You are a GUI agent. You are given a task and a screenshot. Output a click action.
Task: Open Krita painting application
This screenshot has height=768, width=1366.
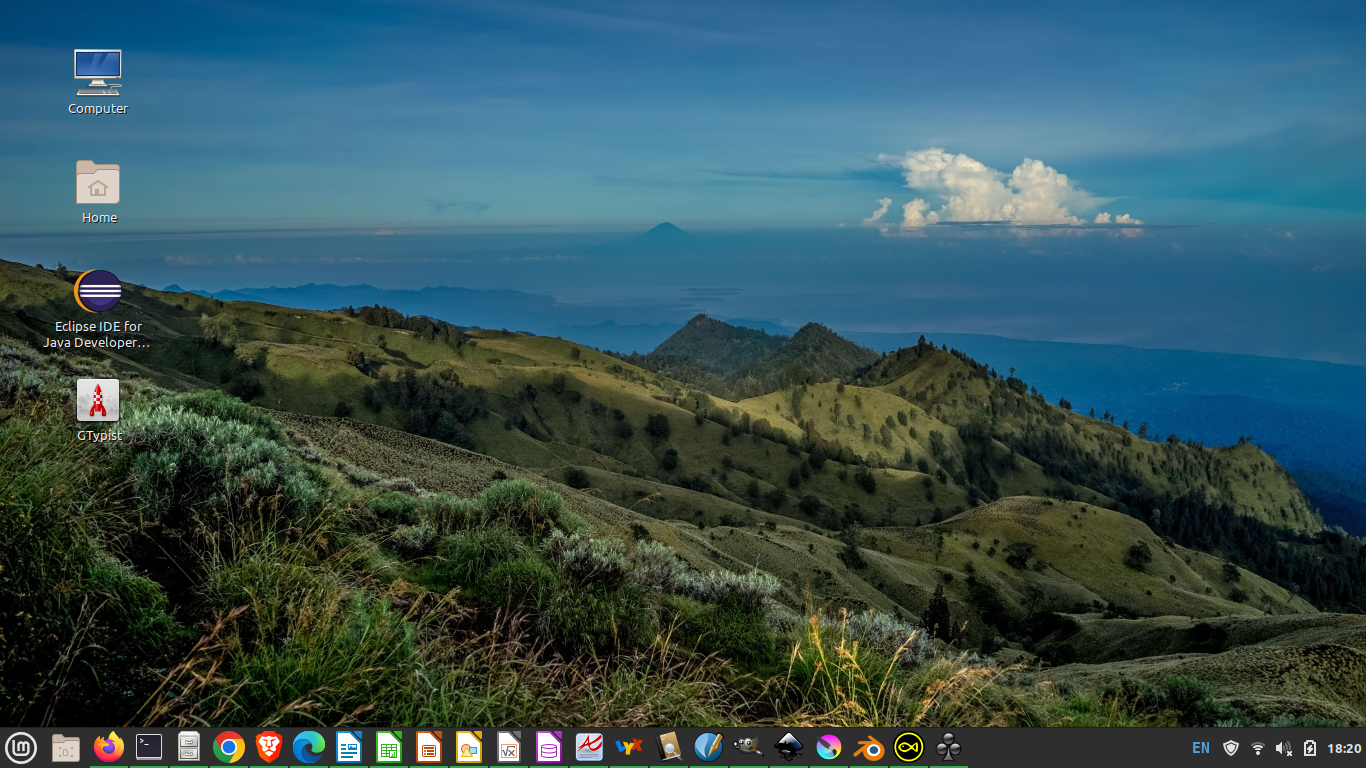pos(828,747)
